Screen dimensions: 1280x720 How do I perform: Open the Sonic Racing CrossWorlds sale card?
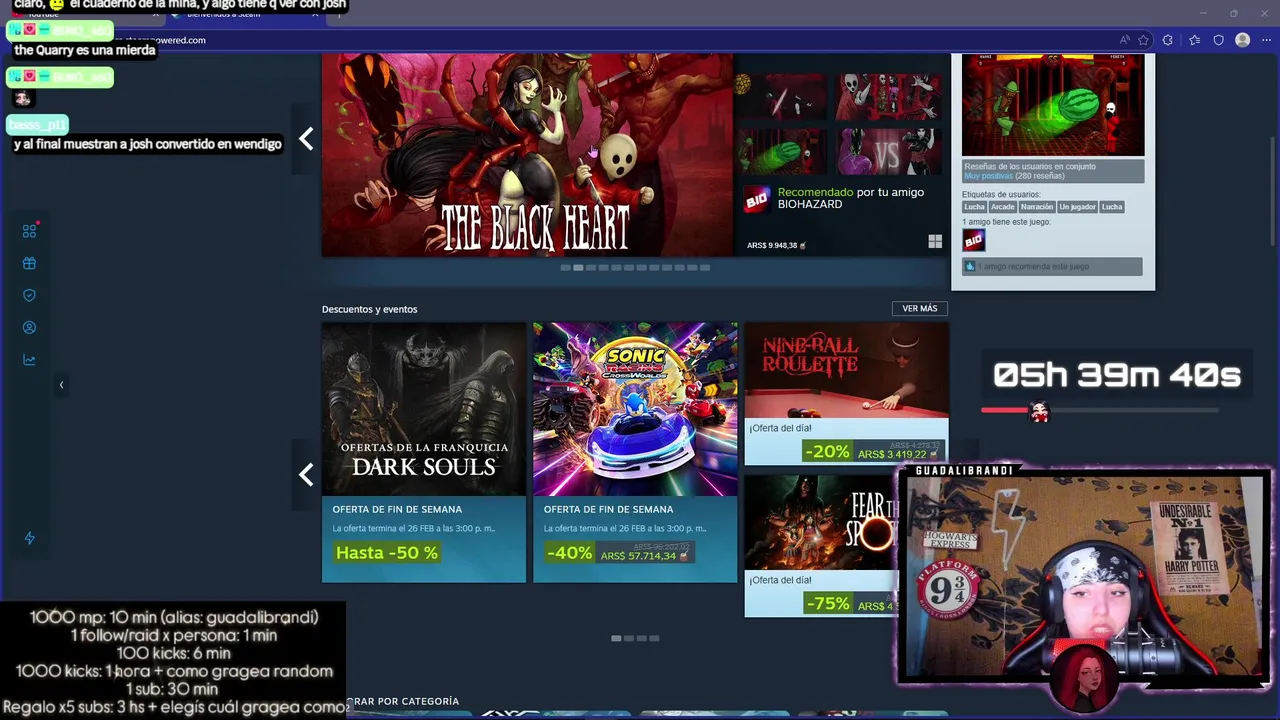point(635,452)
